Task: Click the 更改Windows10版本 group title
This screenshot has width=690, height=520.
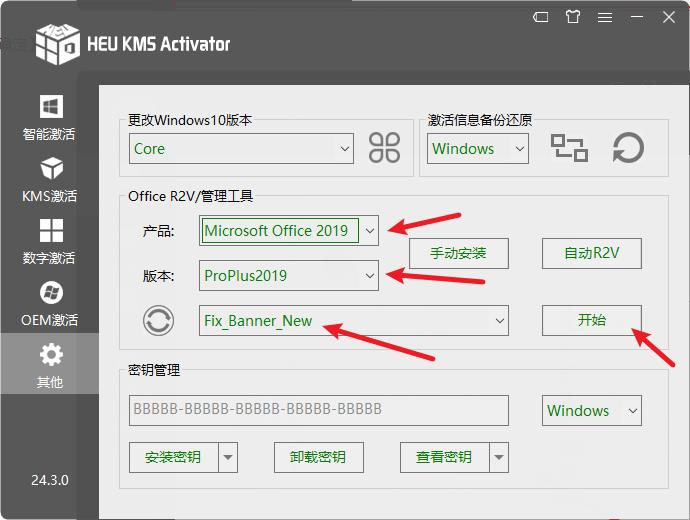Action: pyautogui.click(x=190, y=120)
